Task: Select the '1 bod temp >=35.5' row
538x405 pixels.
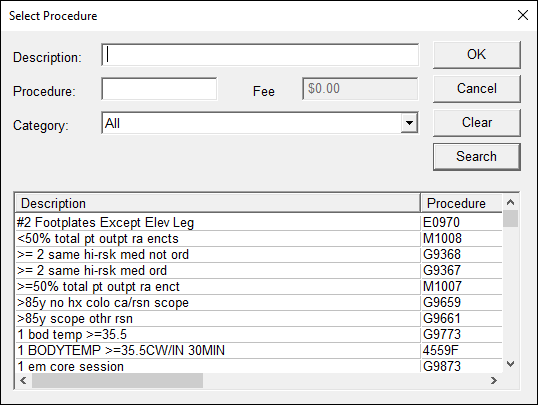Action: [259, 334]
